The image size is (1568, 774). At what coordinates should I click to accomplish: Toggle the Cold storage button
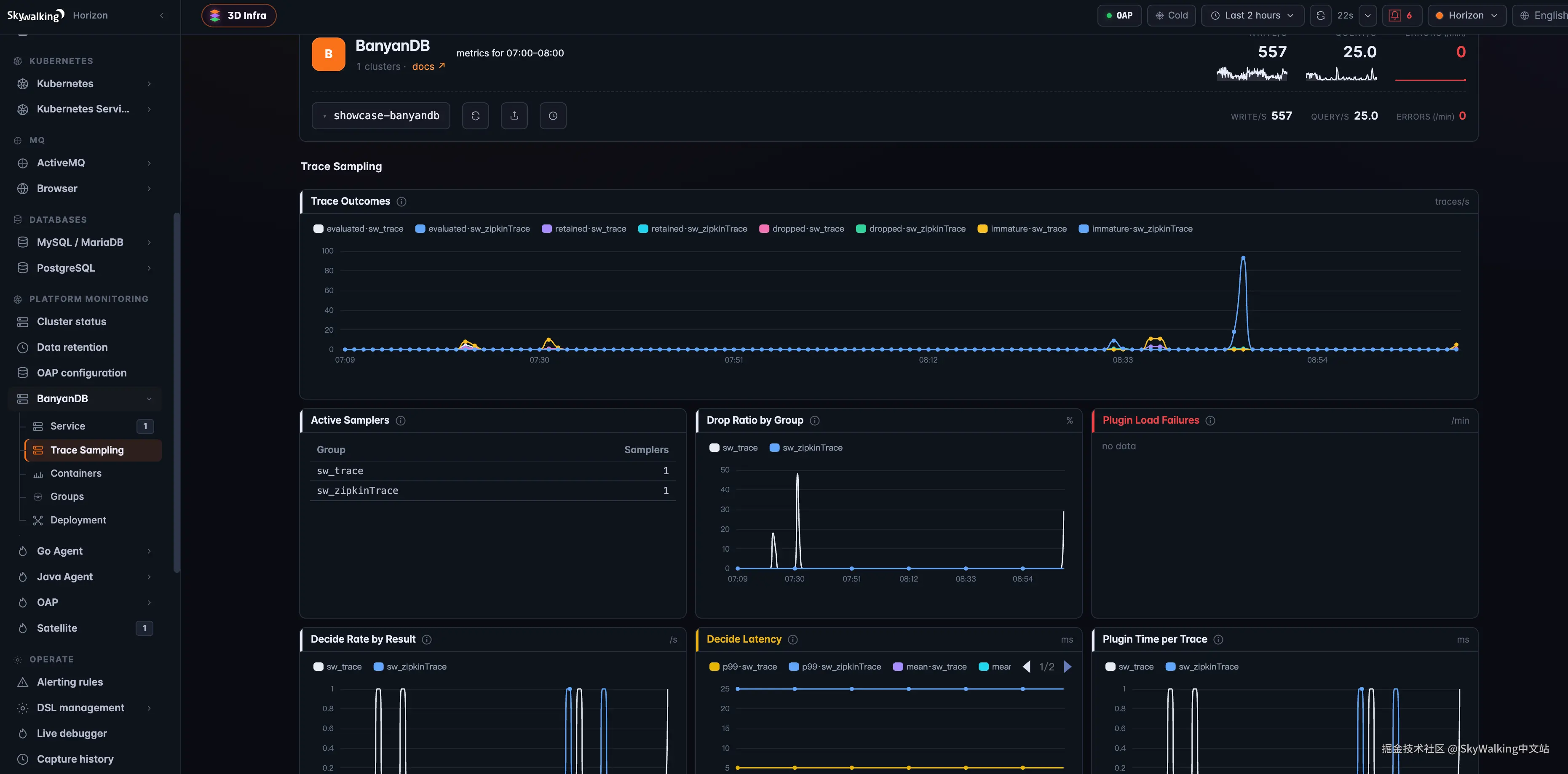pos(1171,15)
